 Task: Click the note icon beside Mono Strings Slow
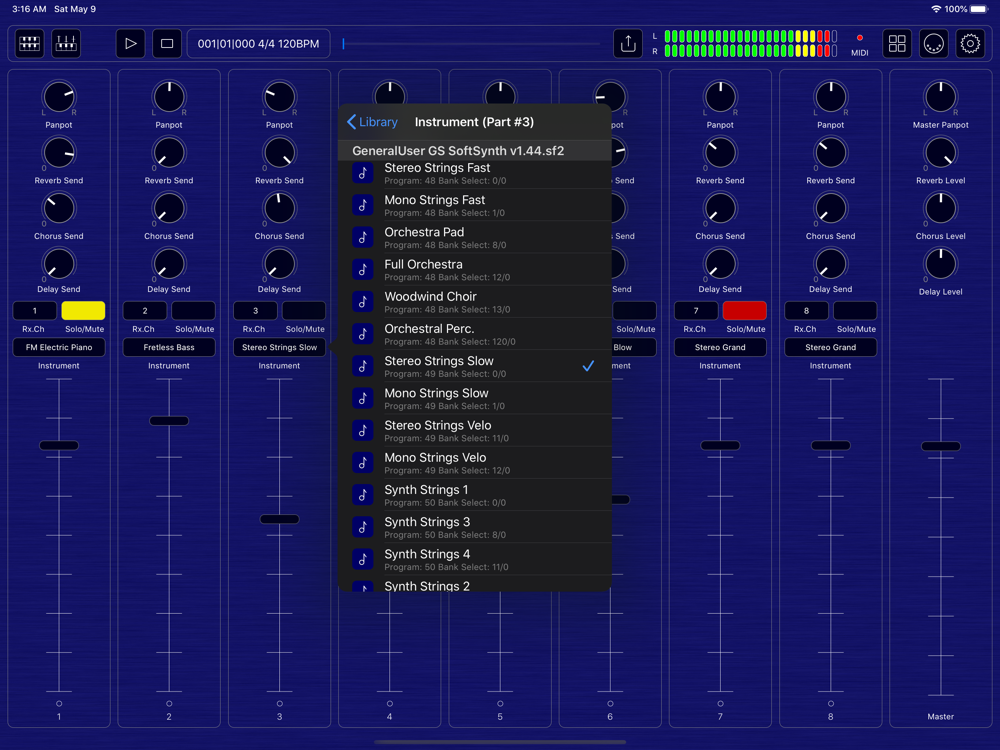coord(363,398)
